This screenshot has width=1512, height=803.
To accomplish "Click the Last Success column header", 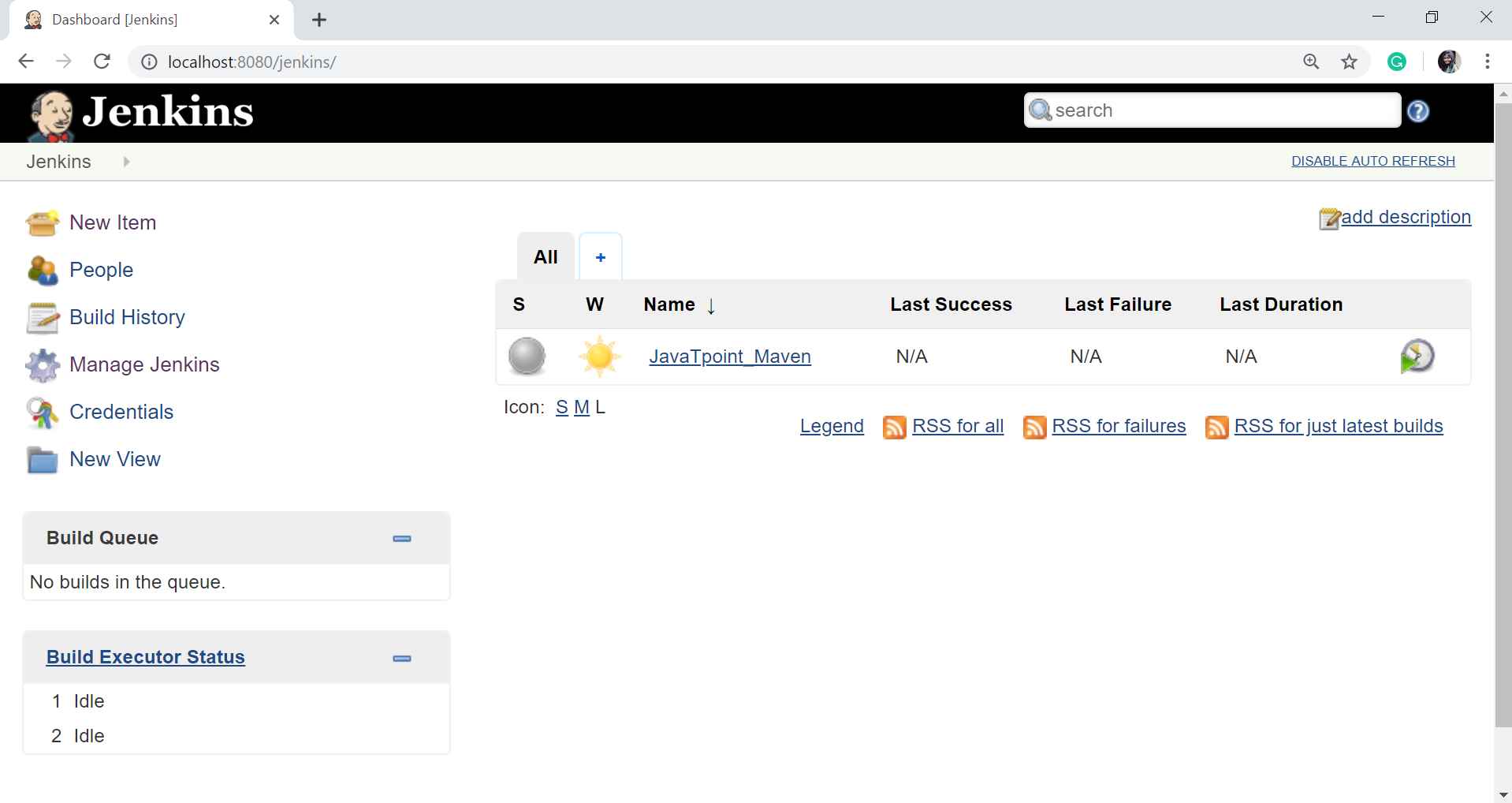I will [x=951, y=304].
